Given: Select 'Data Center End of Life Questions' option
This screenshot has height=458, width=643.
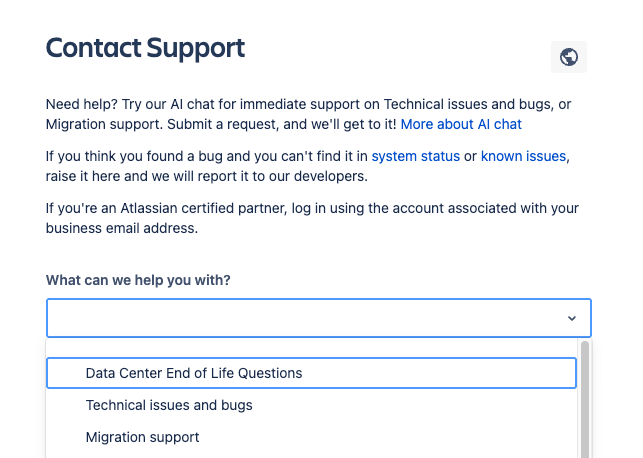Looking at the screenshot, I should click(x=194, y=373).
